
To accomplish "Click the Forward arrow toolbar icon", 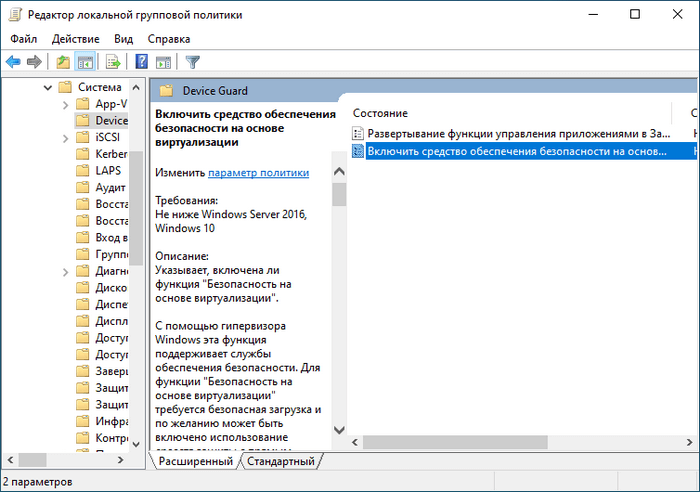I will point(34,62).
